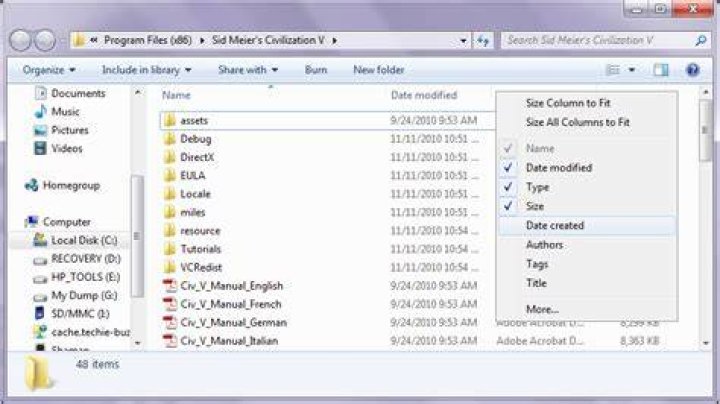Open Music library in sidebar
This screenshot has height=404, width=720.
pos(57,112)
